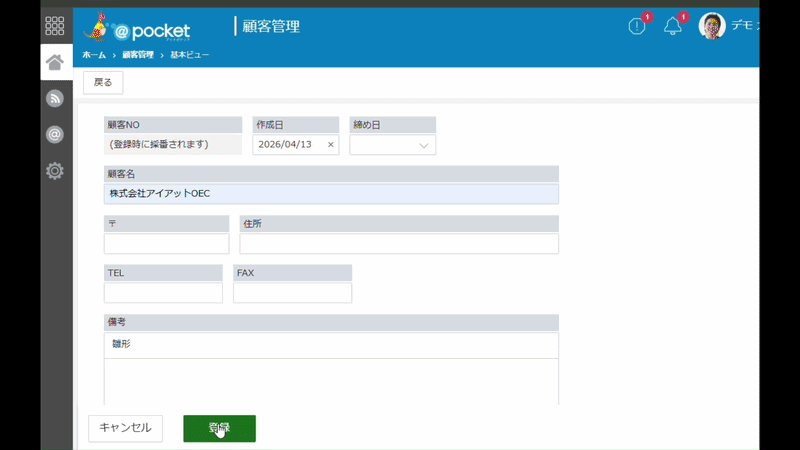This screenshot has width=800, height=450.
Task: Focus the 備考 text area
Action: (x=331, y=368)
